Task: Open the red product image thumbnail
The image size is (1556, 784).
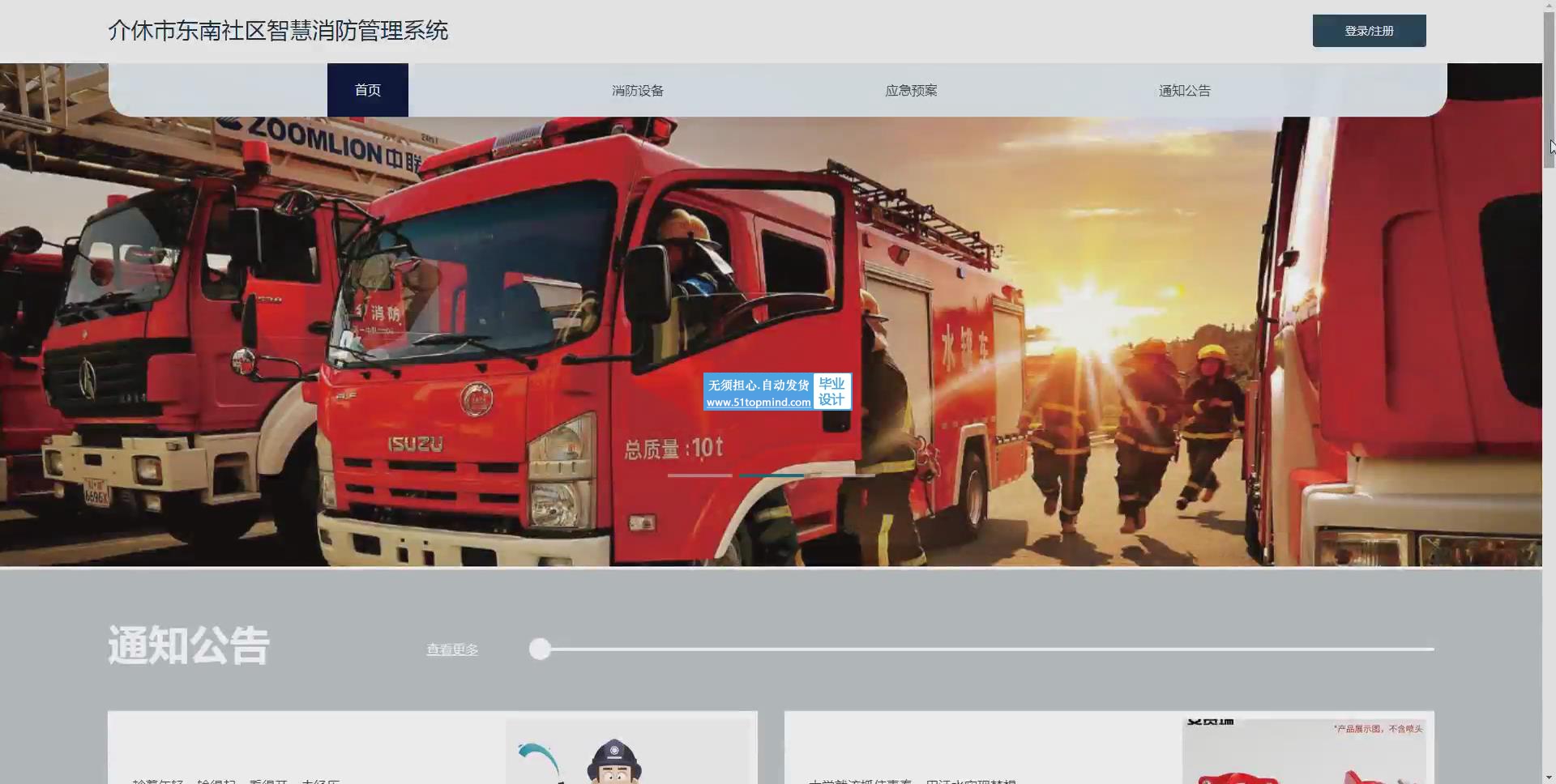Action: [1303, 753]
